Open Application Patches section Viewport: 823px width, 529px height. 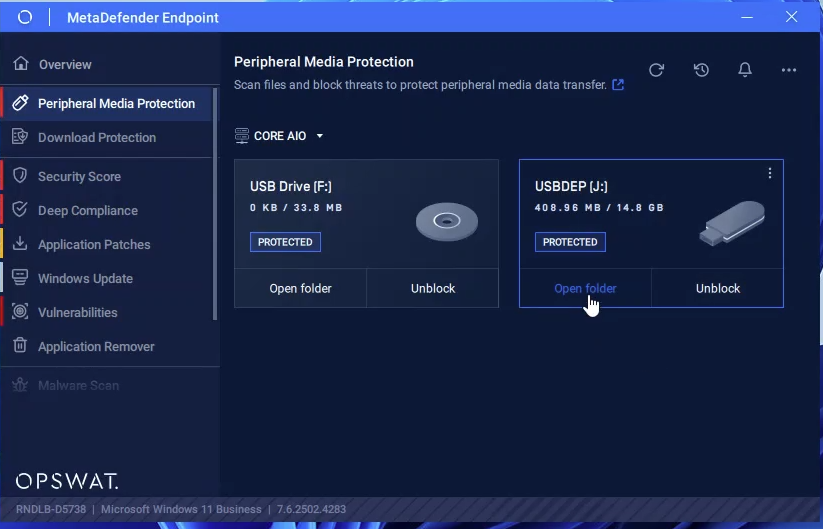pos(94,245)
